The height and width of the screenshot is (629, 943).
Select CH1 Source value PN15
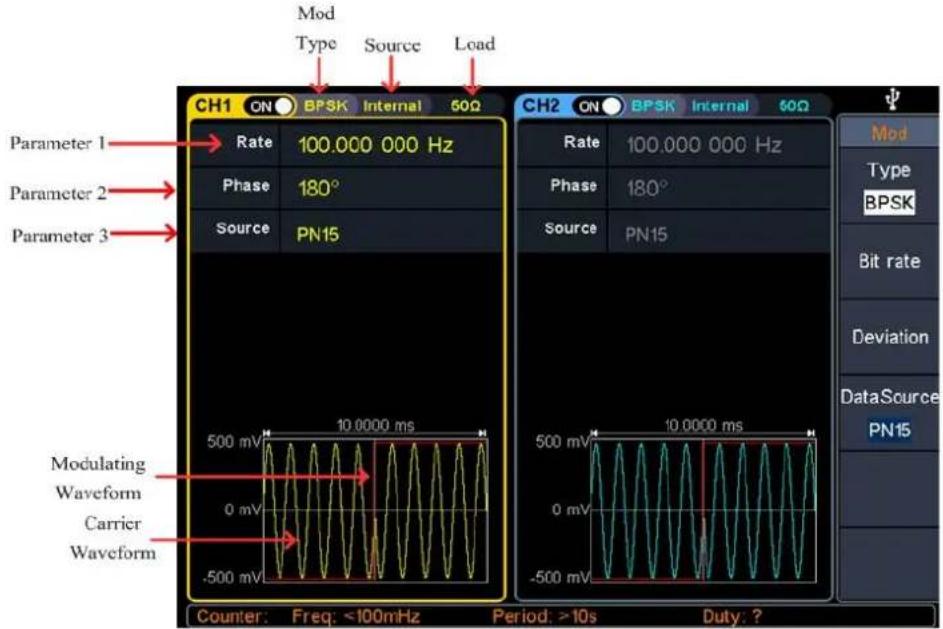click(x=318, y=235)
